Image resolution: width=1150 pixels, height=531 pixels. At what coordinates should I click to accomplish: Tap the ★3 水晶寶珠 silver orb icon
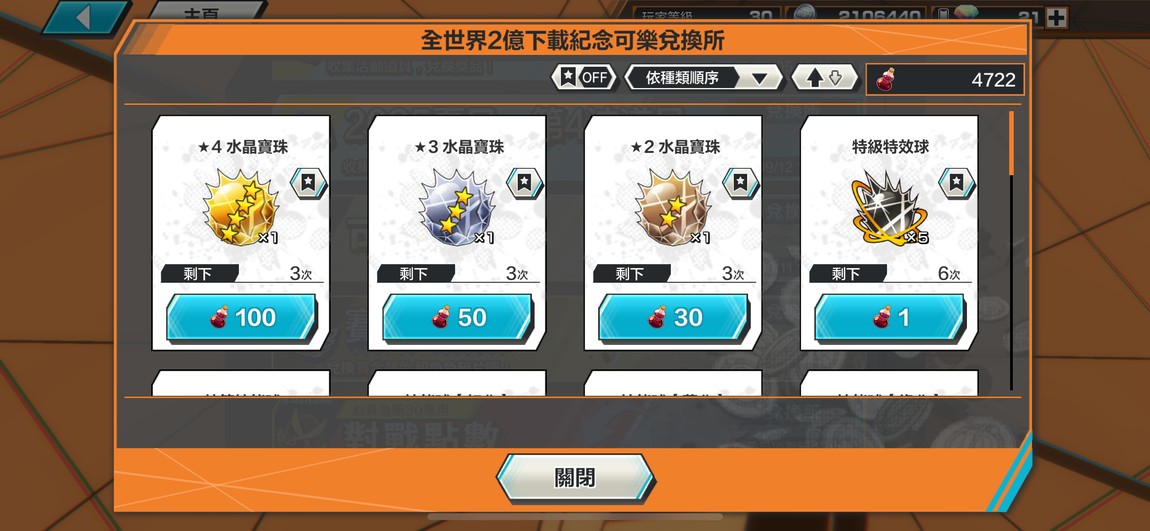click(x=456, y=207)
